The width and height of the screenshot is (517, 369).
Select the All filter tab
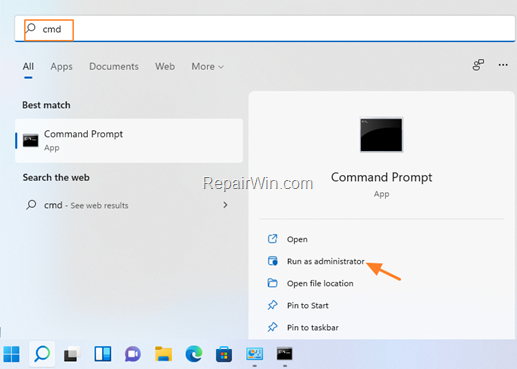click(x=28, y=67)
